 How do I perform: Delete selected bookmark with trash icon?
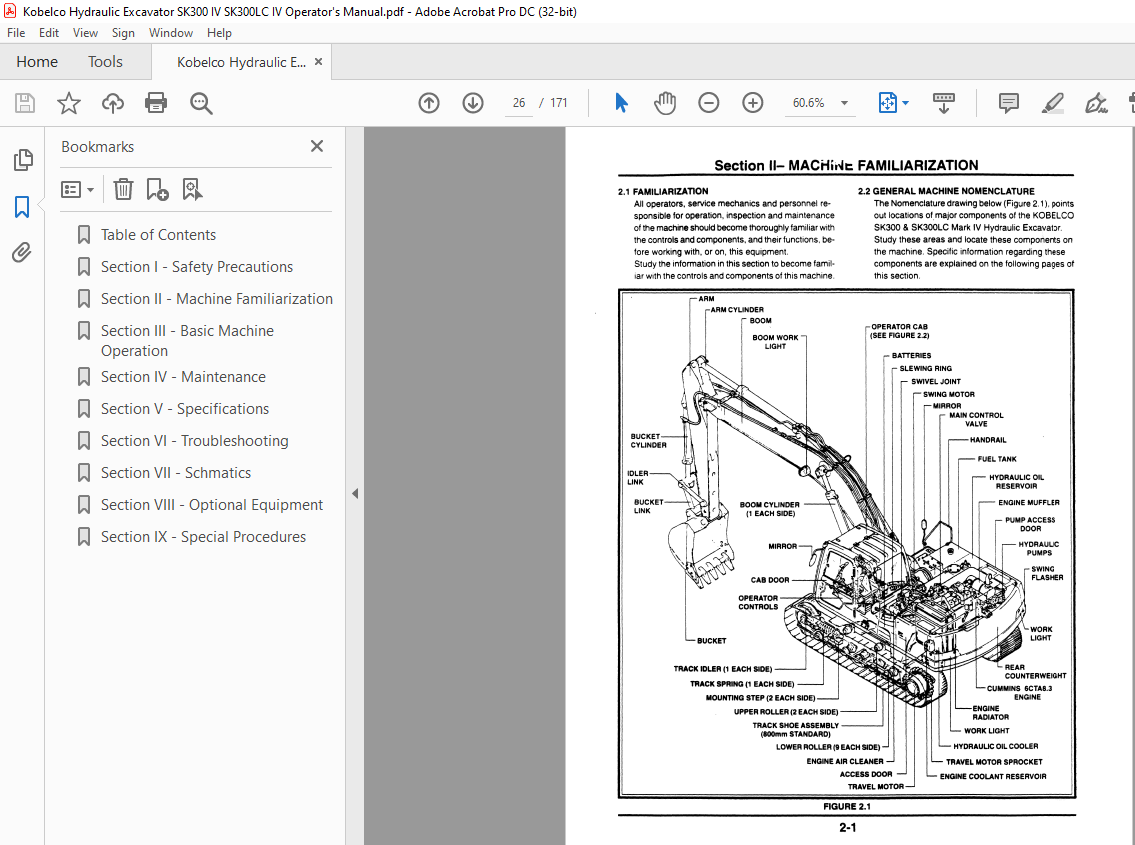[123, 190]
